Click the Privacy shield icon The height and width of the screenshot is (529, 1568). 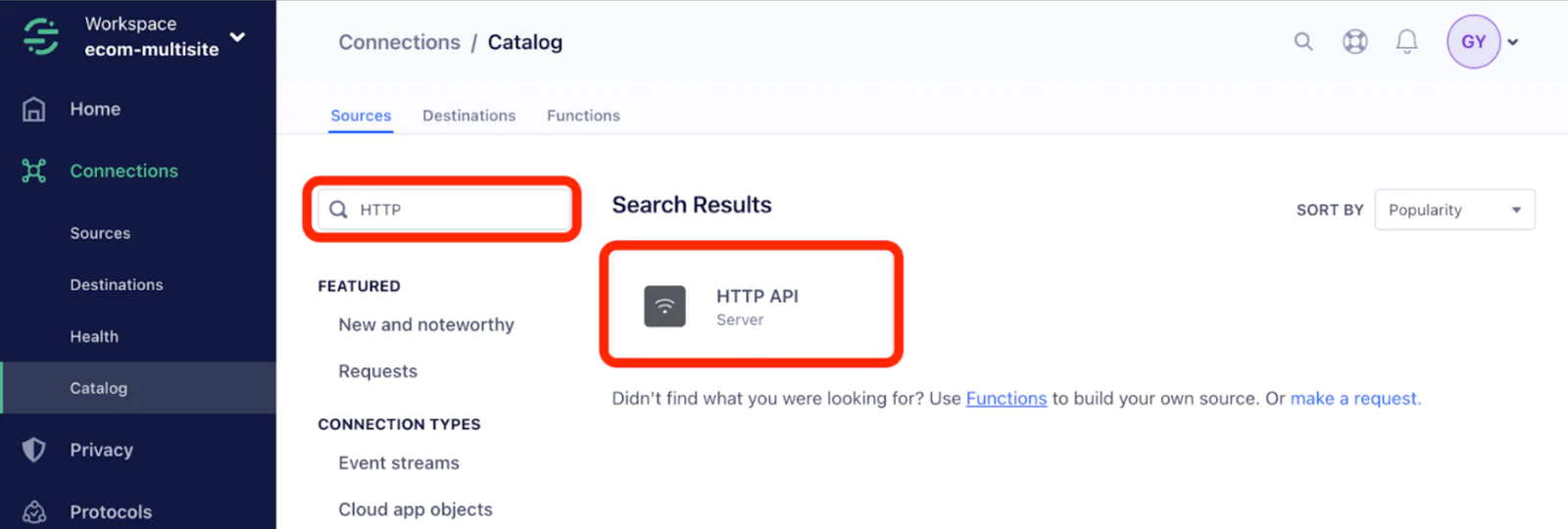click(34, 450)
